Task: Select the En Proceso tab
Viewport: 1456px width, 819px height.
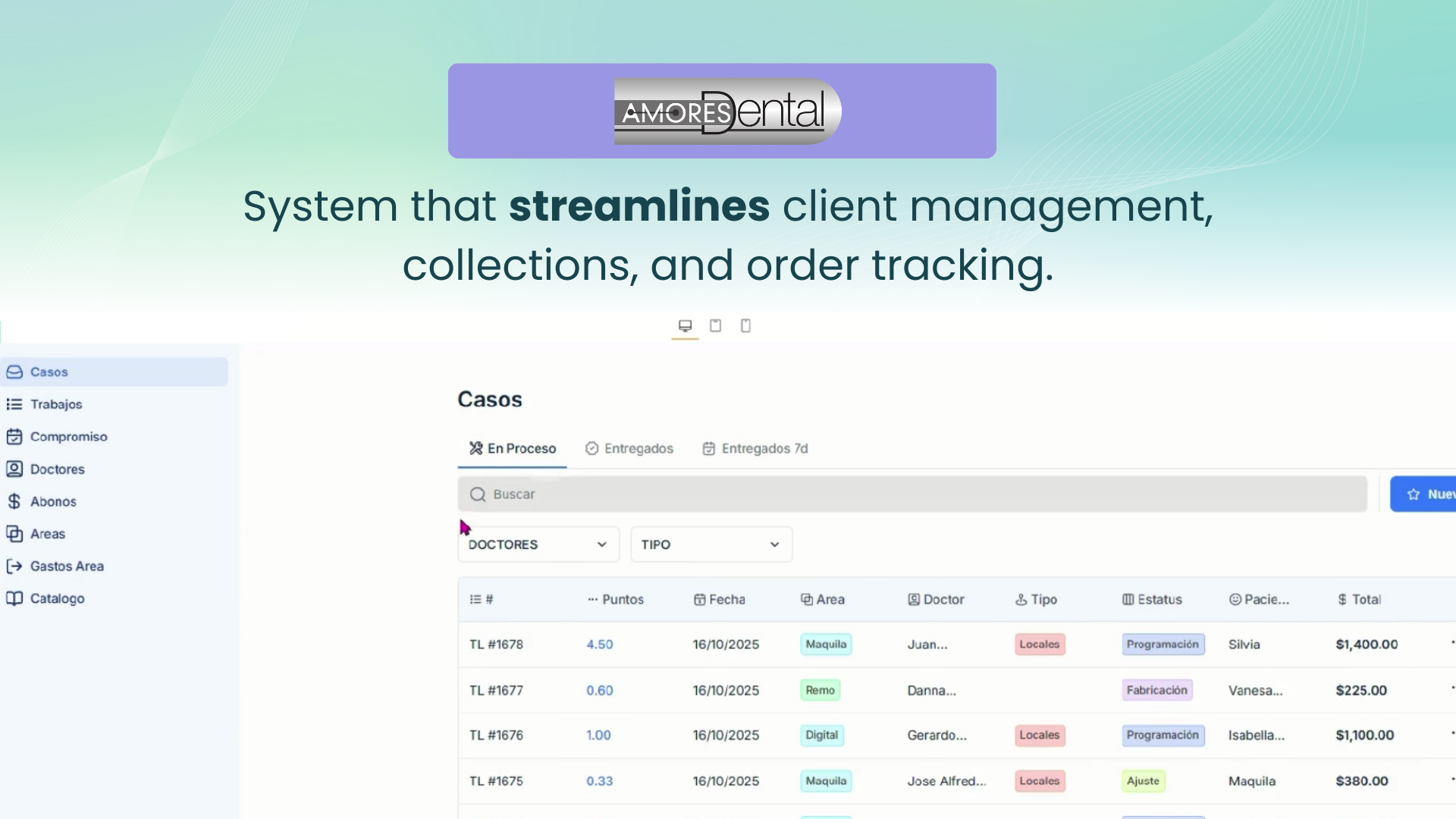Action: [513, 449]
